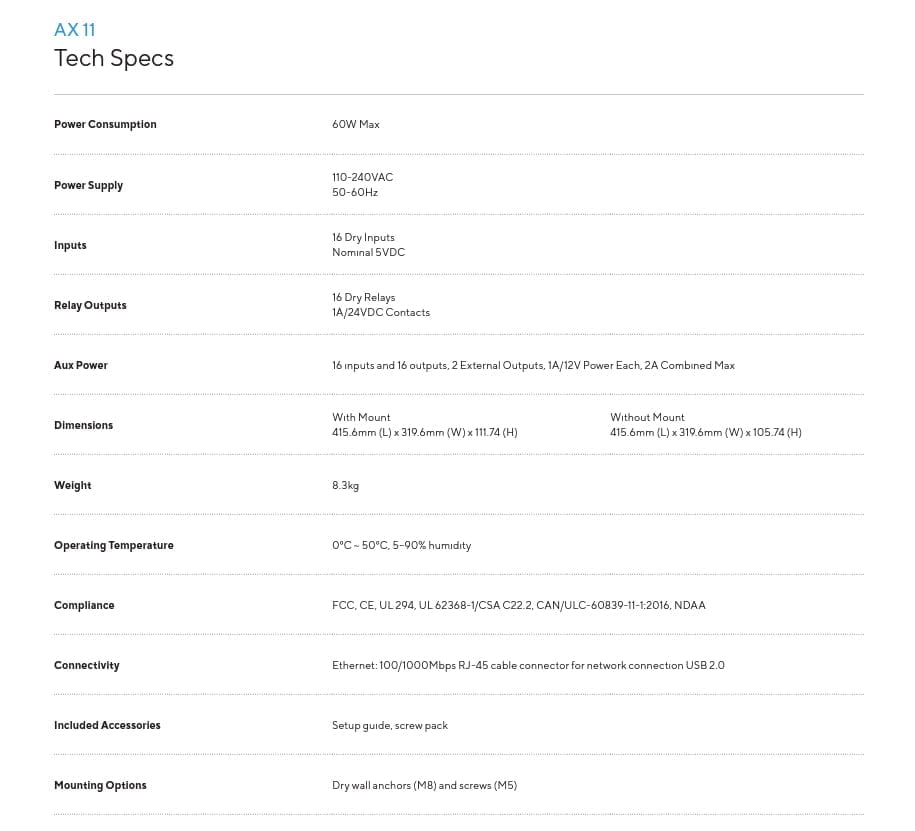Click the 60W Max value
Screen dimensions: 915x831
tap(355, 124)
